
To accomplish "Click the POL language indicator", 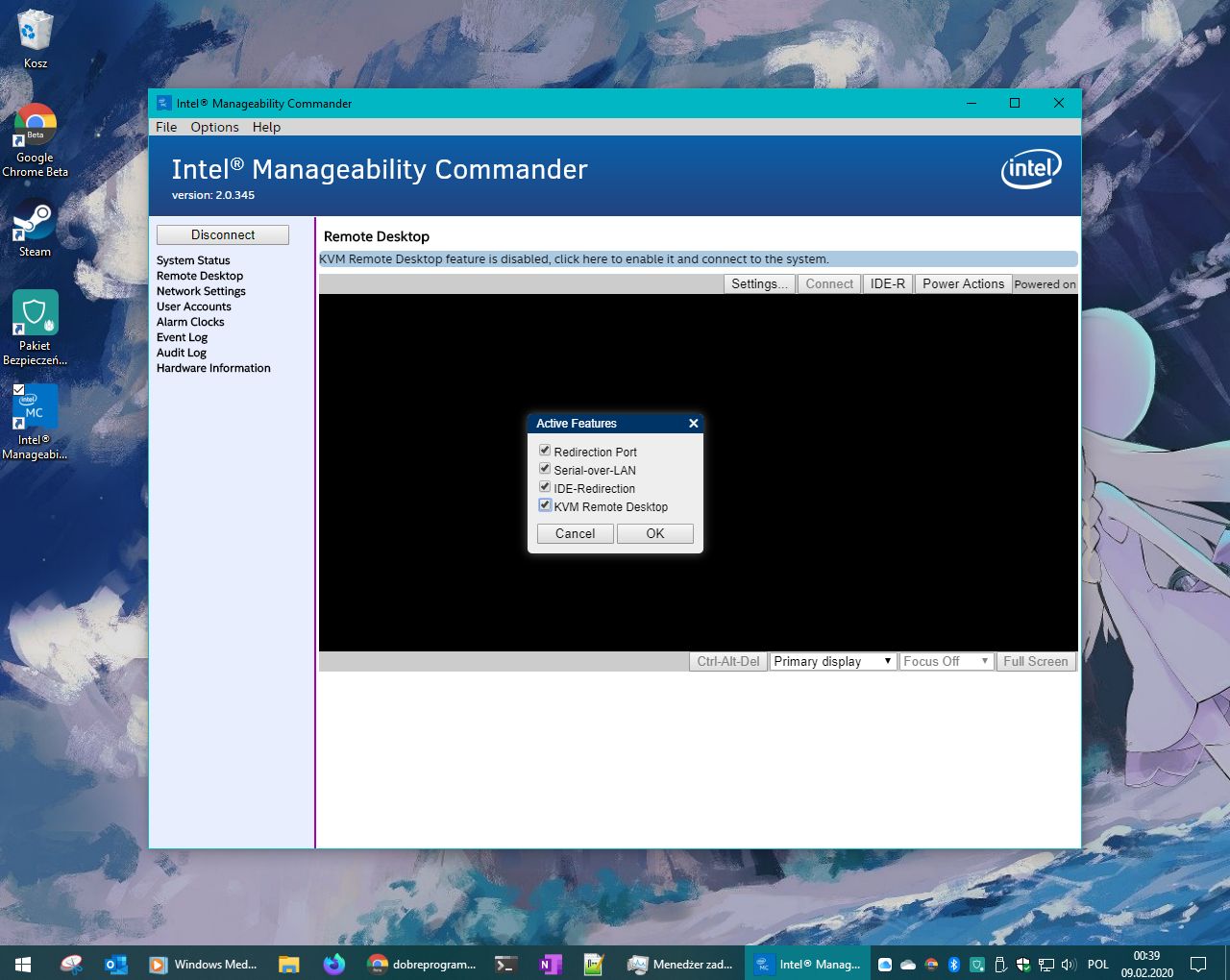I will point(1098,964).
